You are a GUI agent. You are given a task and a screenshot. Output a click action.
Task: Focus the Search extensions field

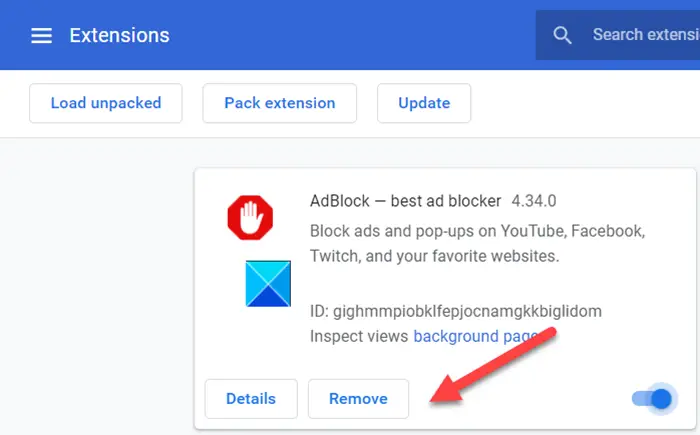[x=618, y=35]
